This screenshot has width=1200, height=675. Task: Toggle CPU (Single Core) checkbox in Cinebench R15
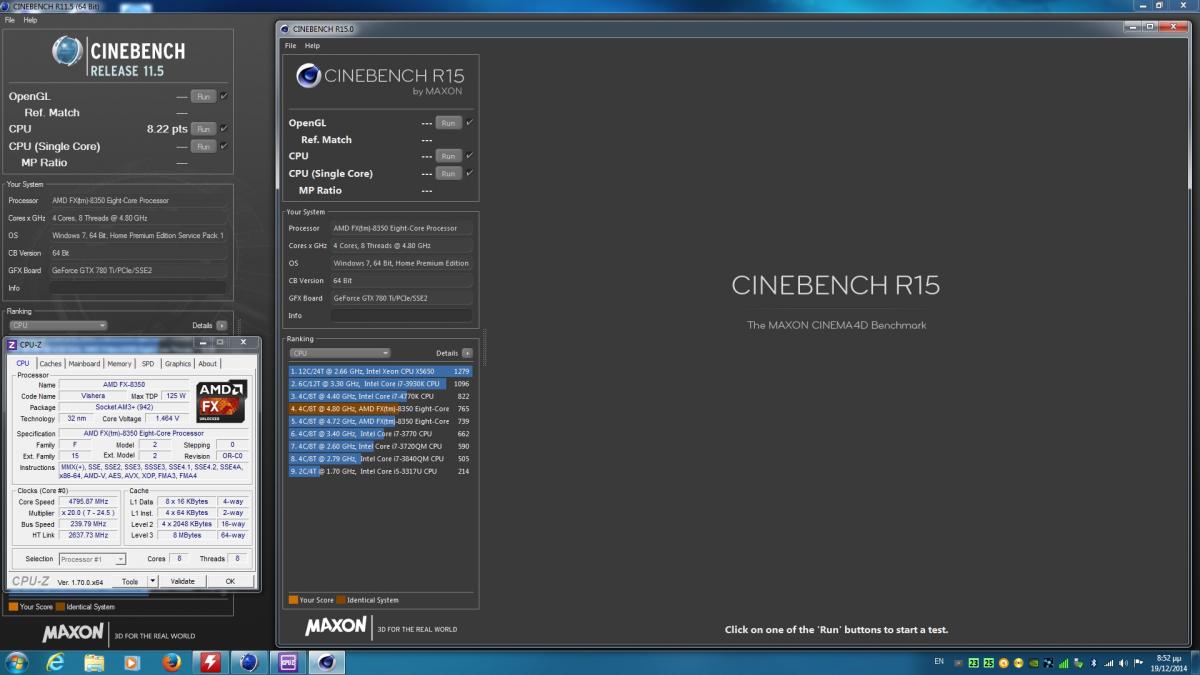pyautogui.click(x=469, y=173)
